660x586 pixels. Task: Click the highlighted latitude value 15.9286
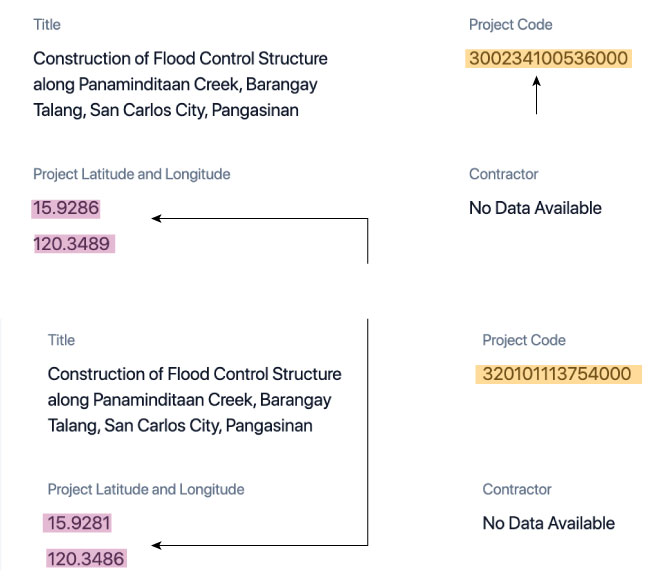coord(66,208)
